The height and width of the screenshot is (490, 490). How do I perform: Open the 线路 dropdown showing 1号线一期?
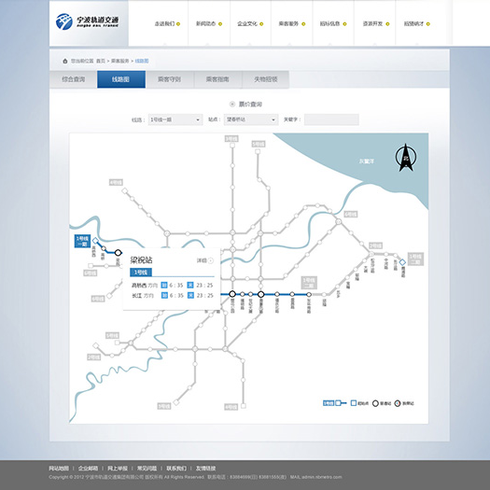175,120
